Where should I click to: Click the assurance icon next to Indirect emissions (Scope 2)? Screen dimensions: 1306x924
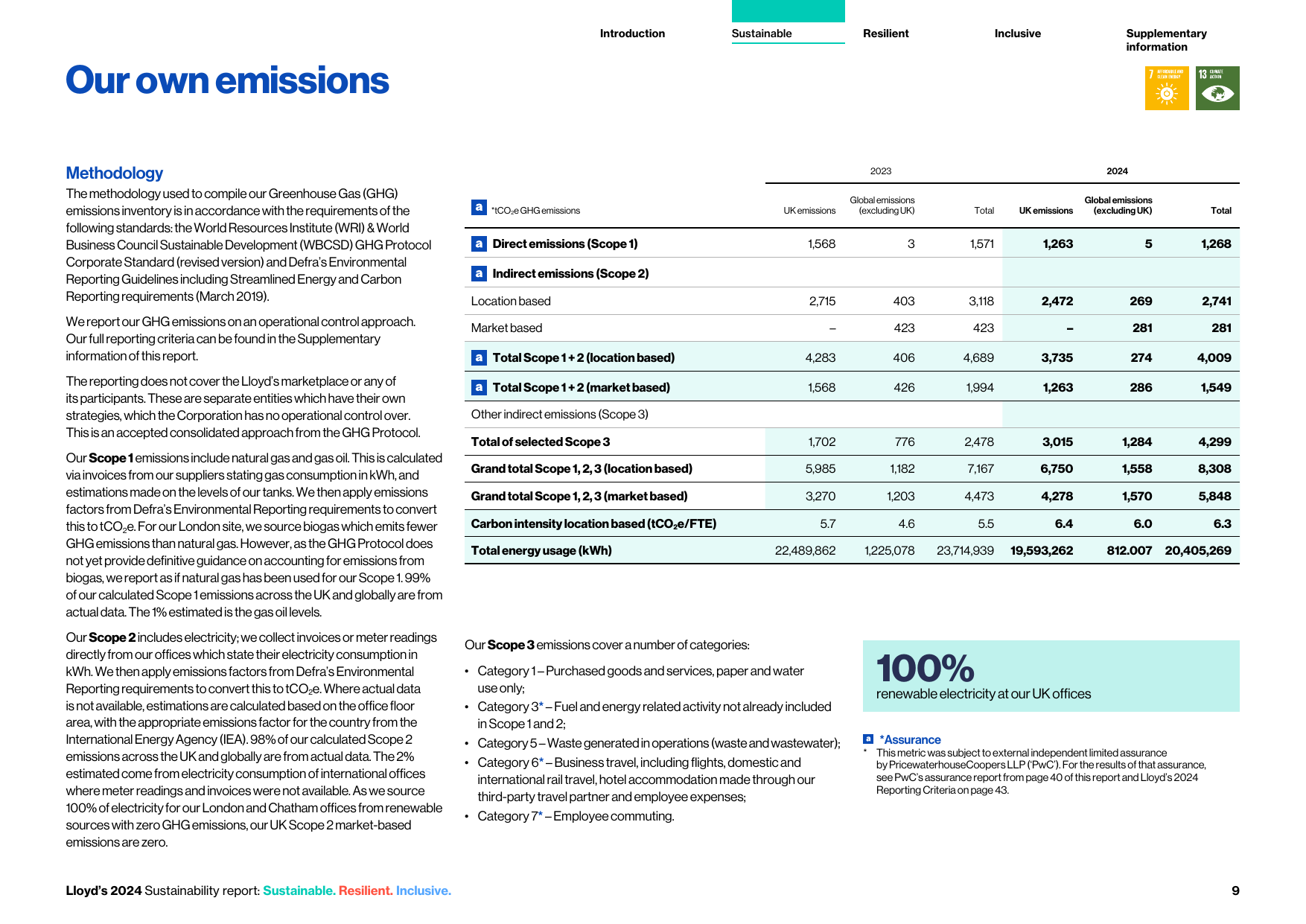coord(479,273)
